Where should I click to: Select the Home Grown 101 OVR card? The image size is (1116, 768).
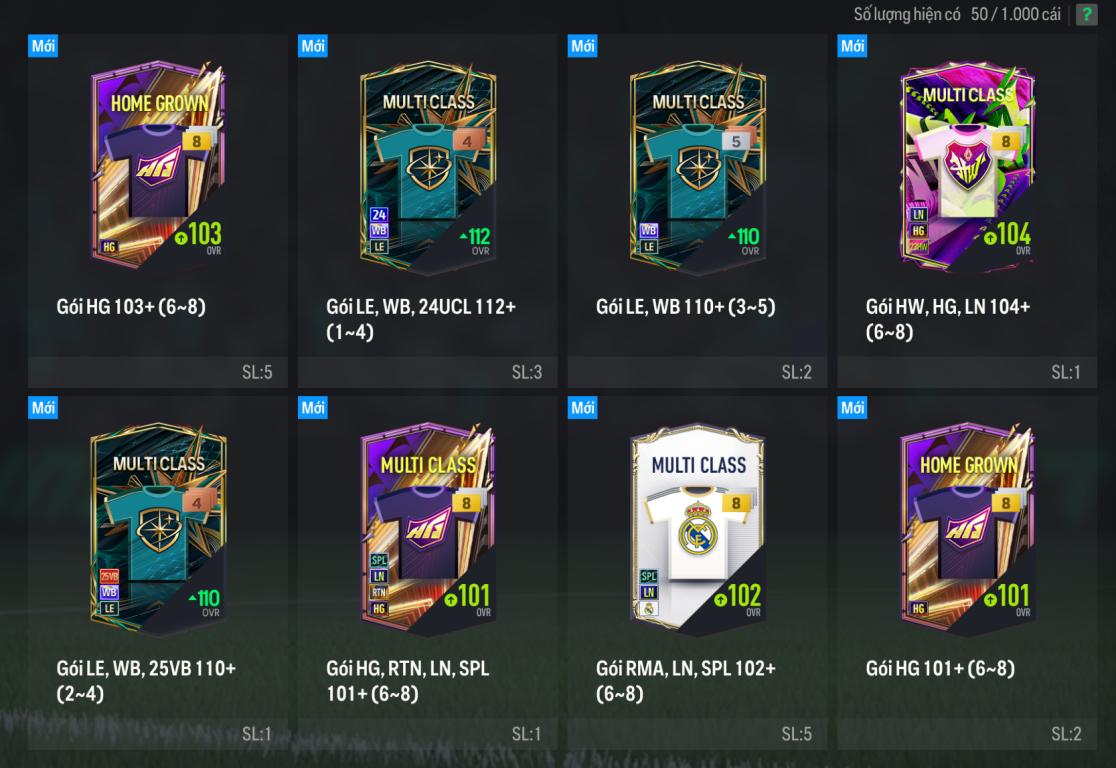tap(967, 530)
